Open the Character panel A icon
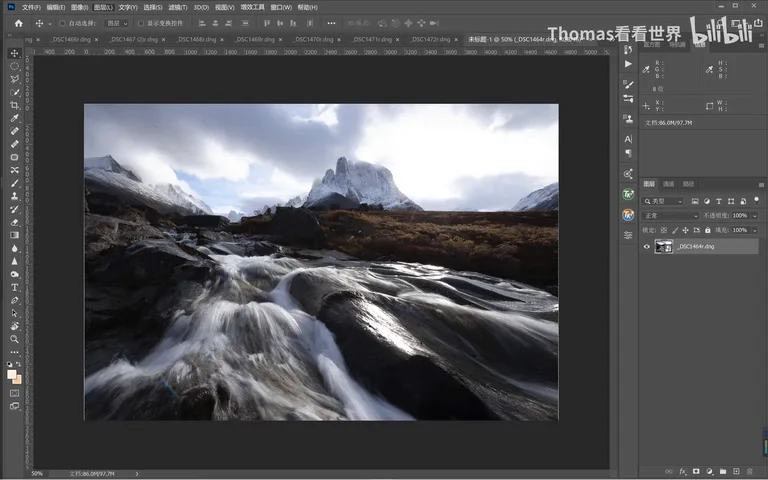The height and width of the screenshot is (480, 768). (628, 139)
